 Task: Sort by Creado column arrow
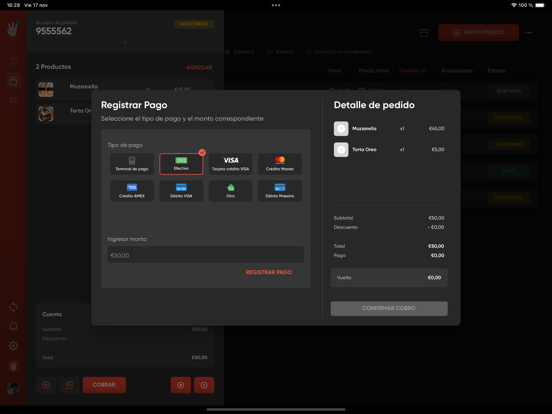(x=424, y=71)
